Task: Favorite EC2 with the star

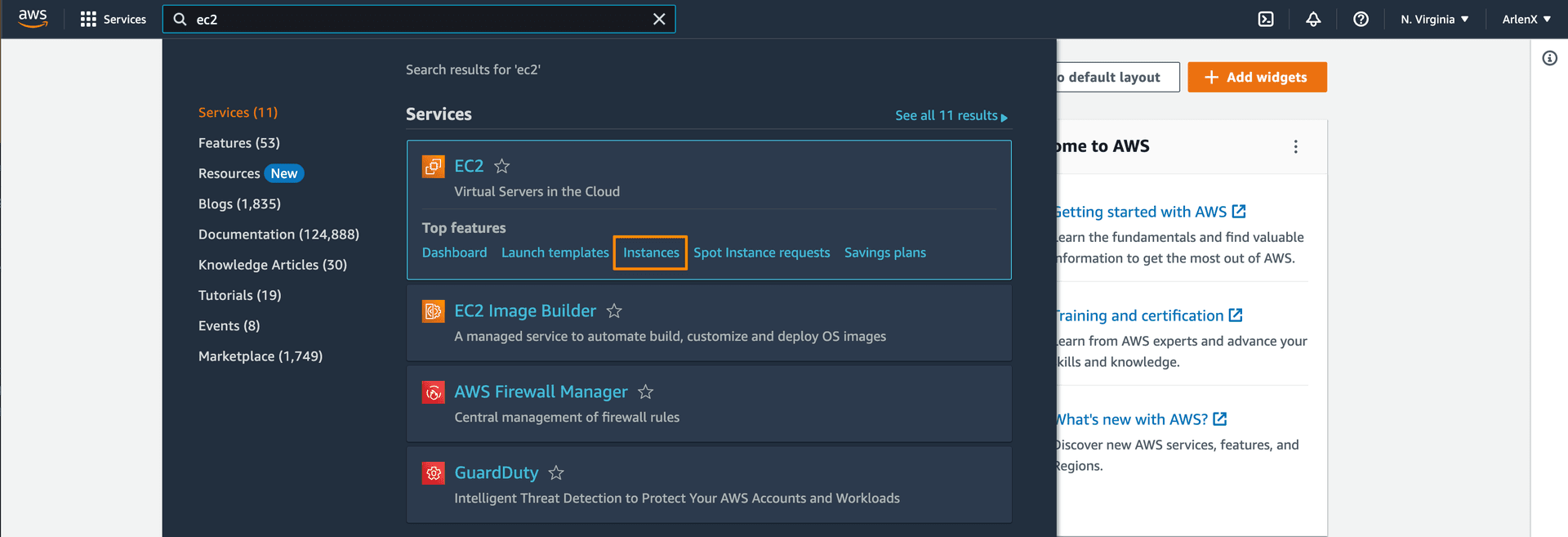Action: coord(501,166)
